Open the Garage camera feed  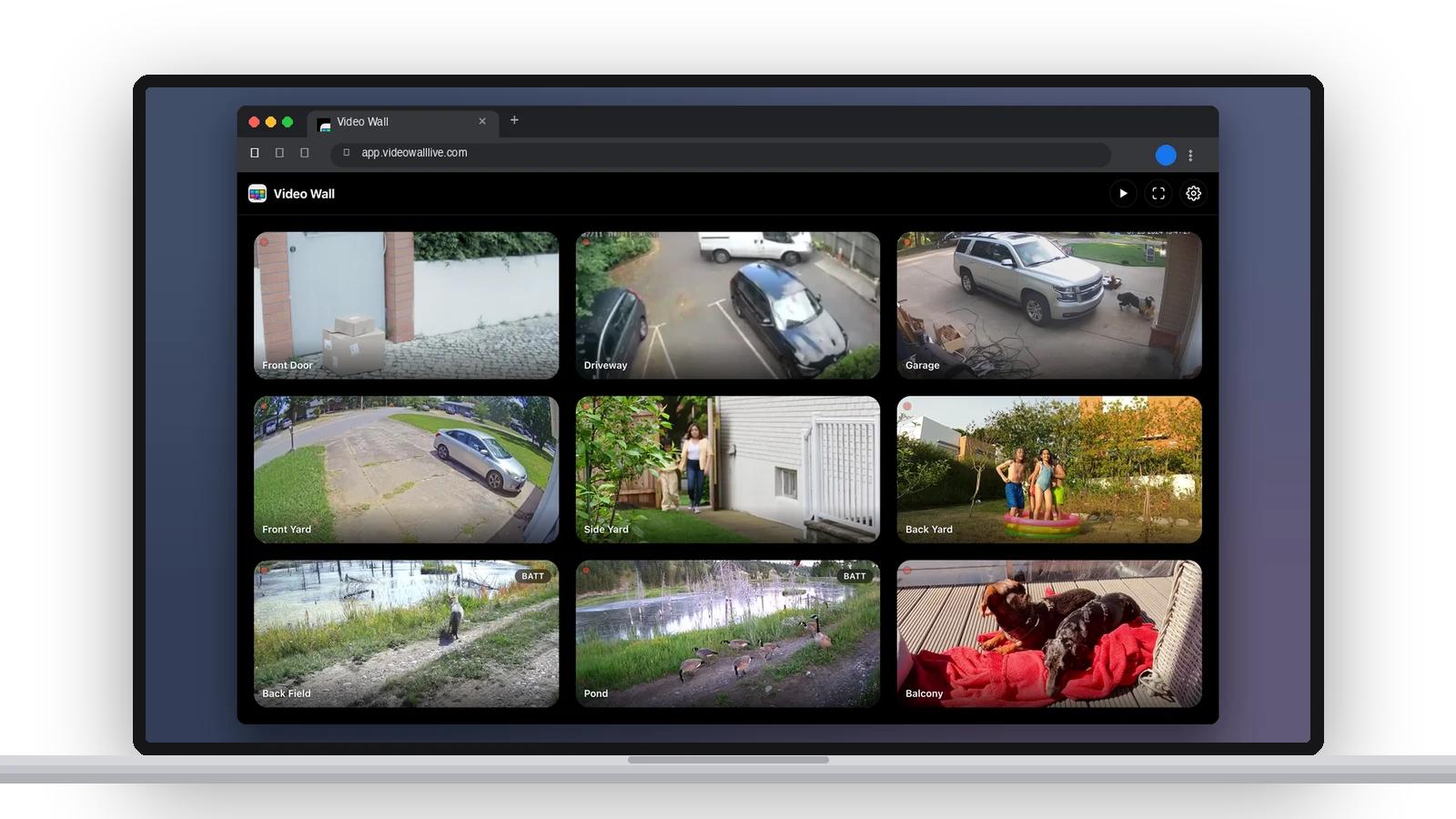(x=1049, y=305)
